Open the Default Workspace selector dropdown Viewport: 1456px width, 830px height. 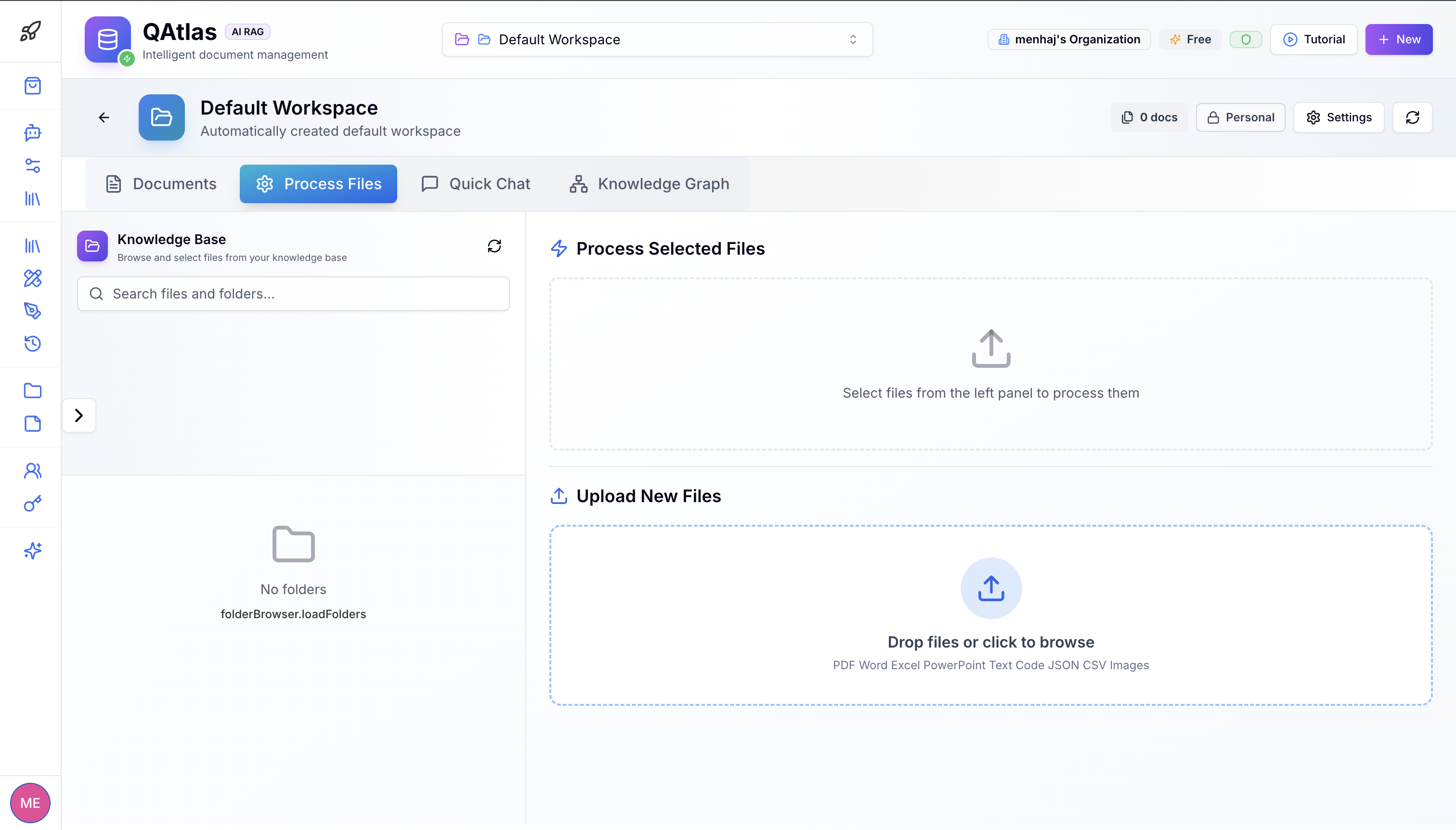click(657, 39)
